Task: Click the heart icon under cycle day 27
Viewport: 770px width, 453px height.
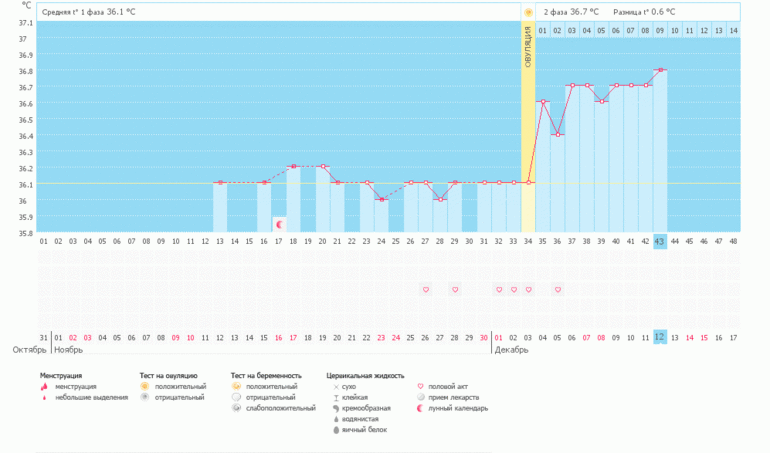Action: pos(426,290)
